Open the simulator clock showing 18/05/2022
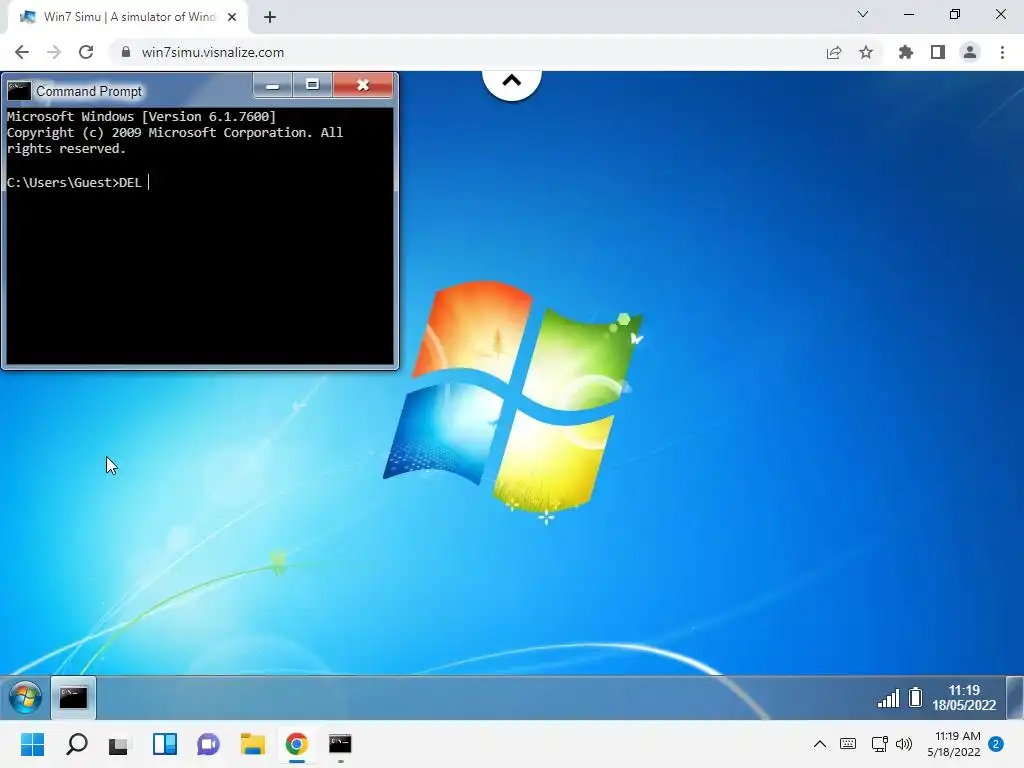 [964, 697]
